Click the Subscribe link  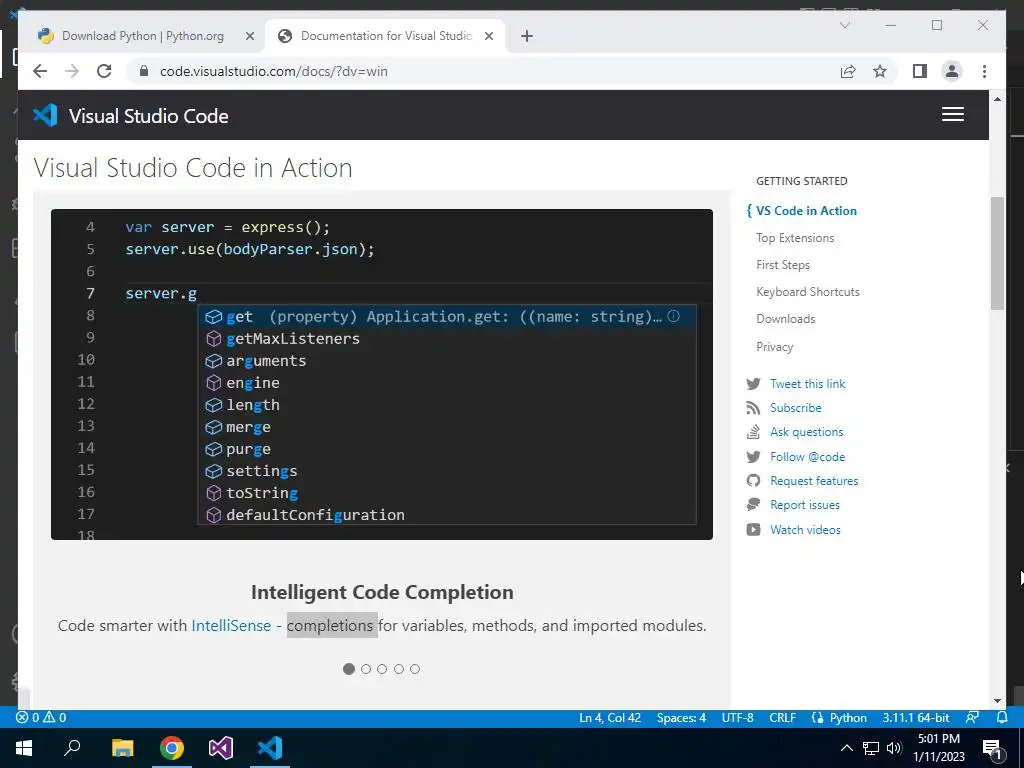point(795,408)
